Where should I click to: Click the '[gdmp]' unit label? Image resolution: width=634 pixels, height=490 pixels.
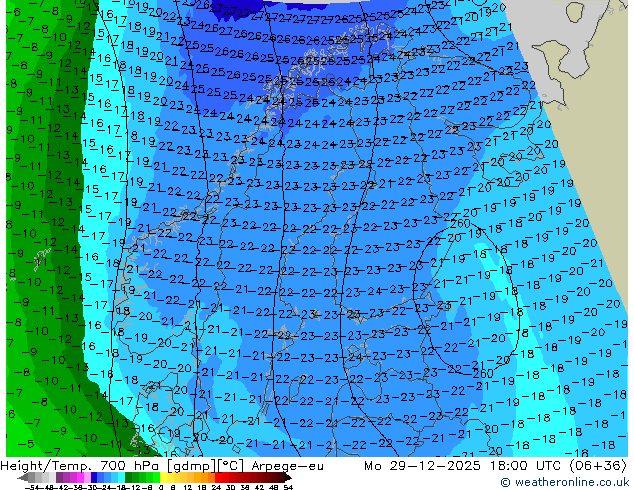(191, 466)
